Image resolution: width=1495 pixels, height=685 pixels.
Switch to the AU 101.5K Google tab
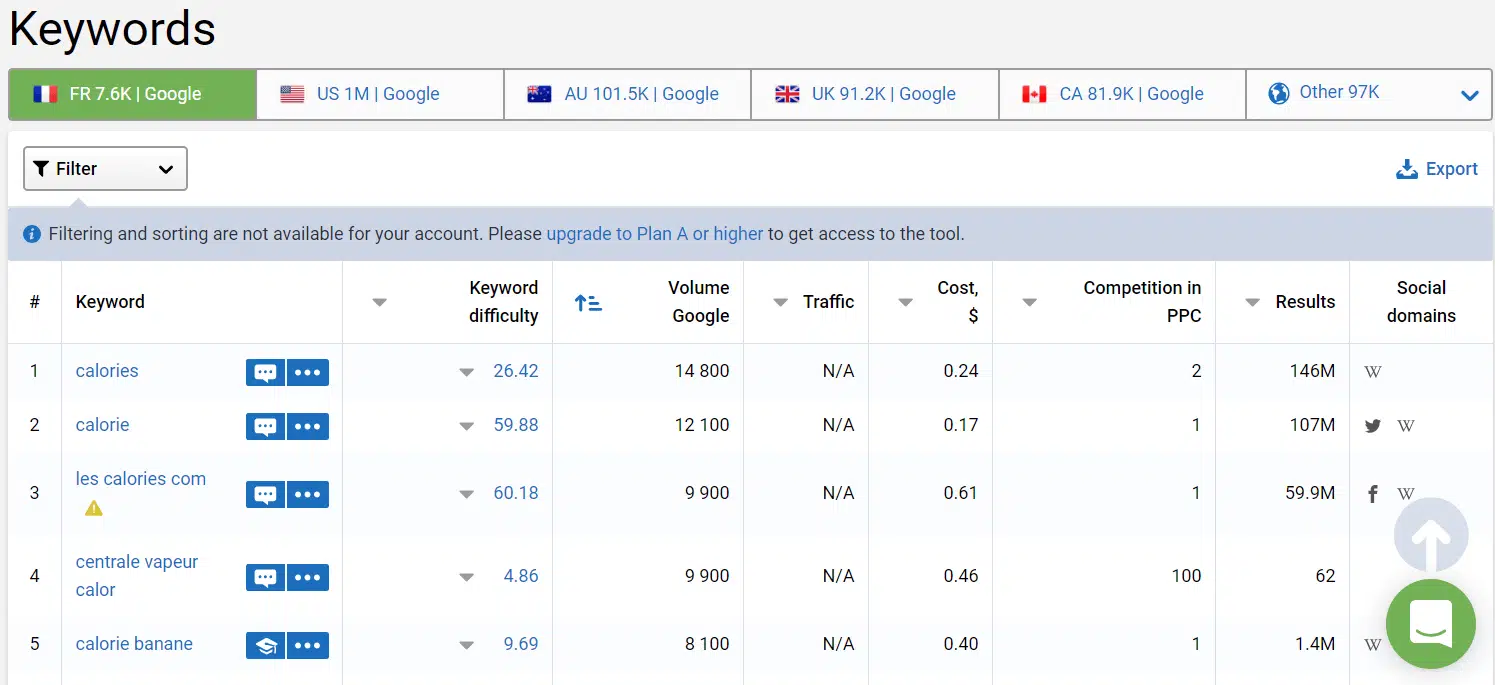click(627, 94)
